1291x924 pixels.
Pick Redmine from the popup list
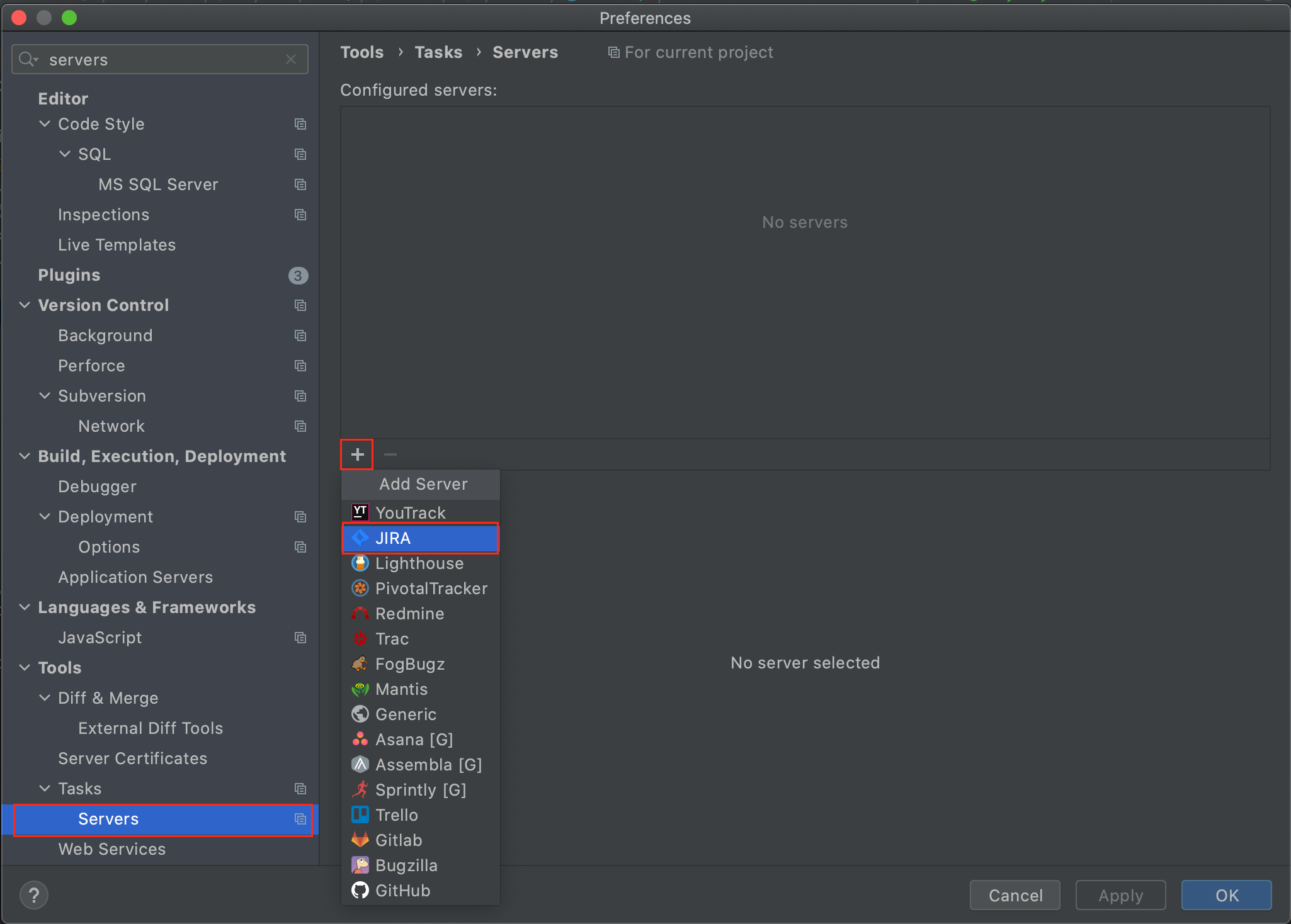click(x=409, y=614)
